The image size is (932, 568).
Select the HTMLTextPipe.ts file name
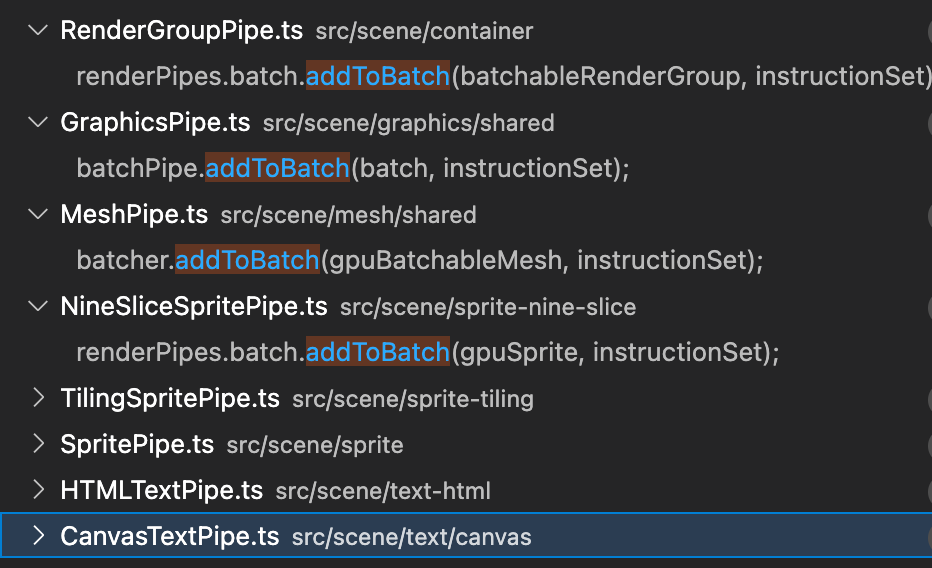click(162, 491)
